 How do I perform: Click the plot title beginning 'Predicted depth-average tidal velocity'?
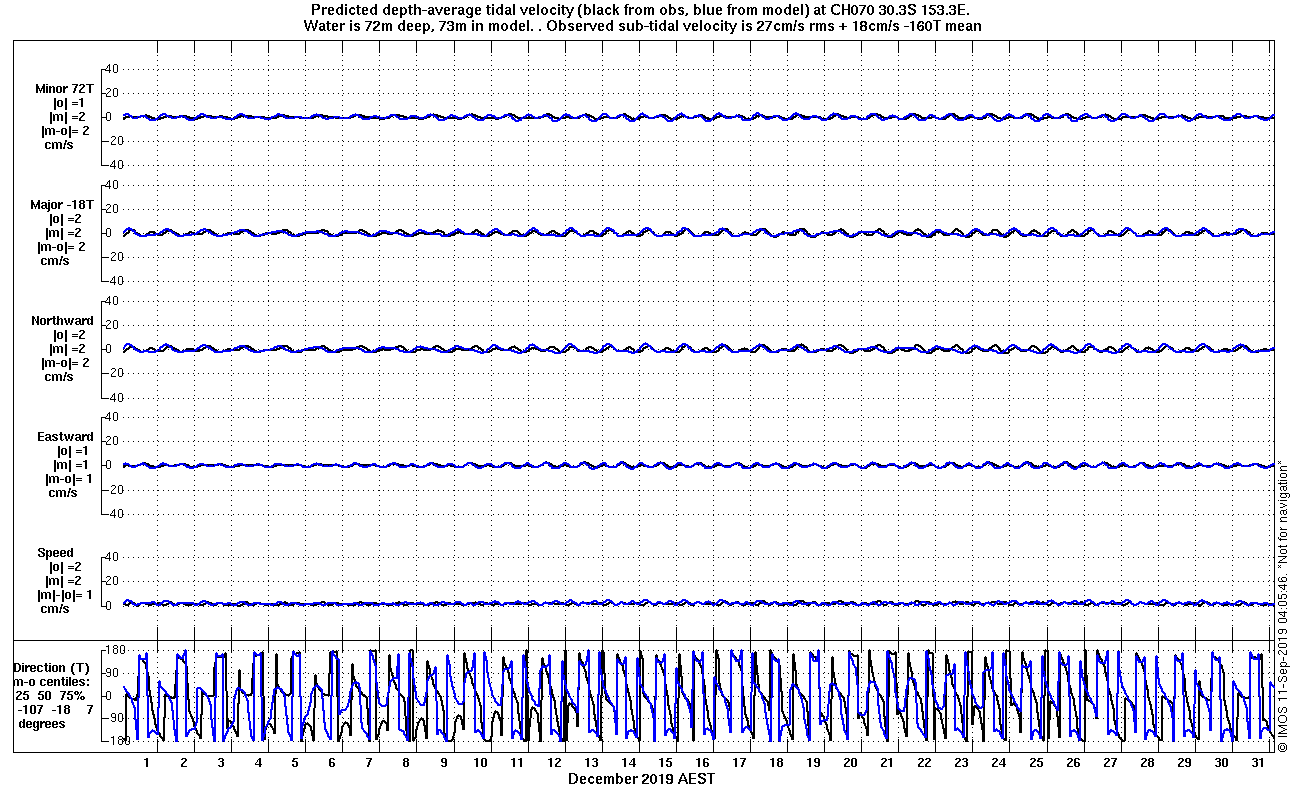(x=641, y=10)
